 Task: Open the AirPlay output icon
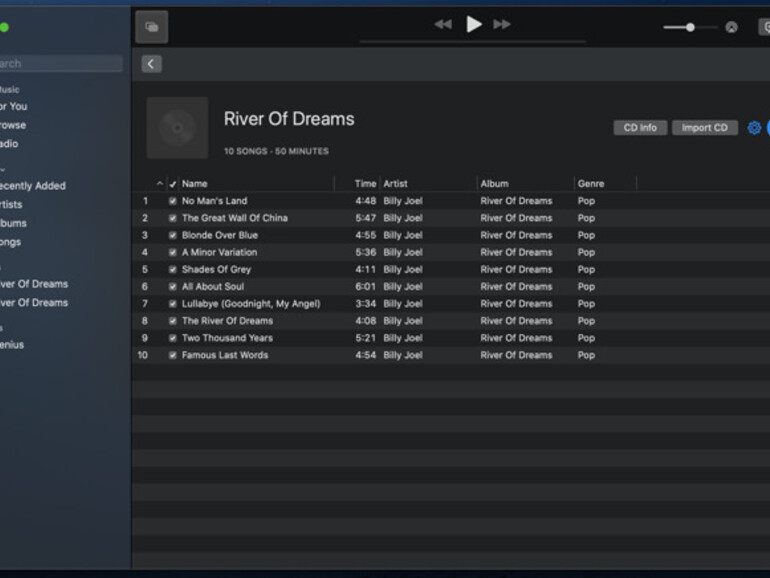(x=732, y=28)
